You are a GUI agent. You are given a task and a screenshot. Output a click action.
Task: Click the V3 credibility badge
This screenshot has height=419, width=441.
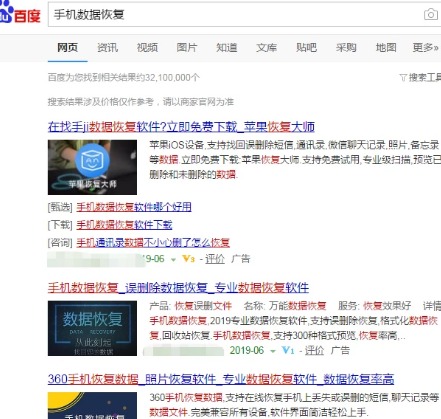(188, 259)
